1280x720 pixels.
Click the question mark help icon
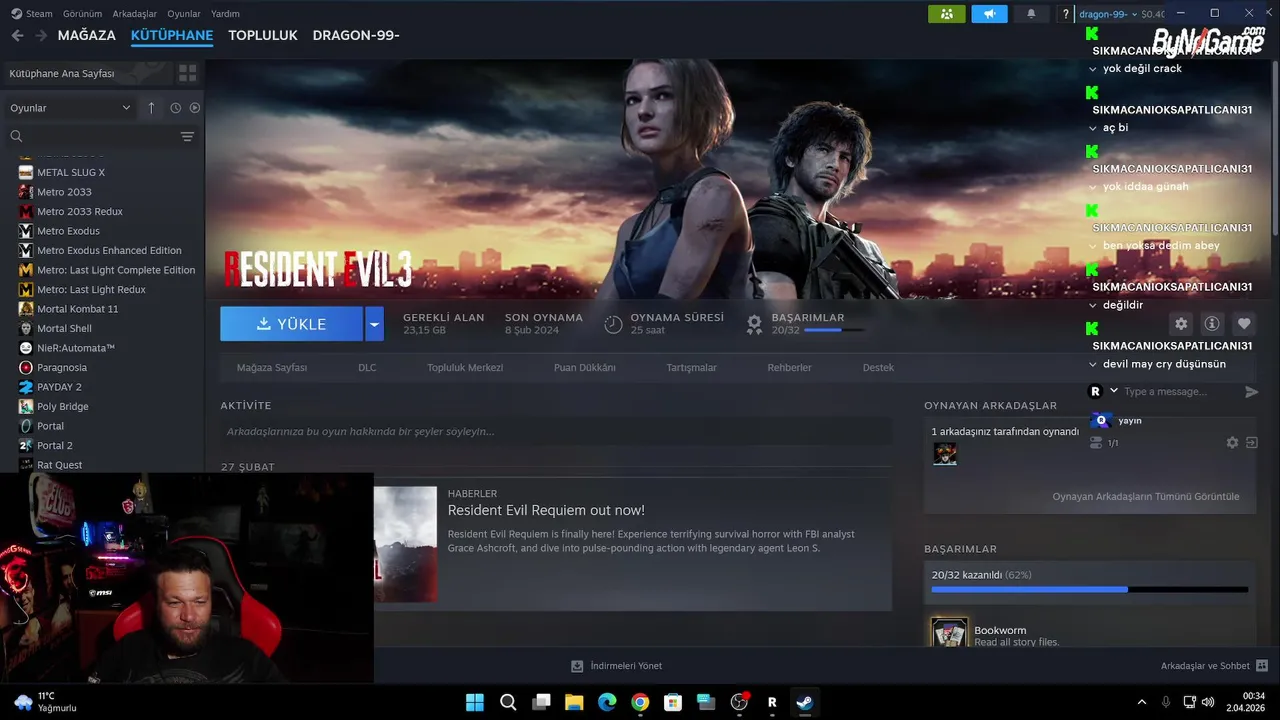pos(1066,14)
